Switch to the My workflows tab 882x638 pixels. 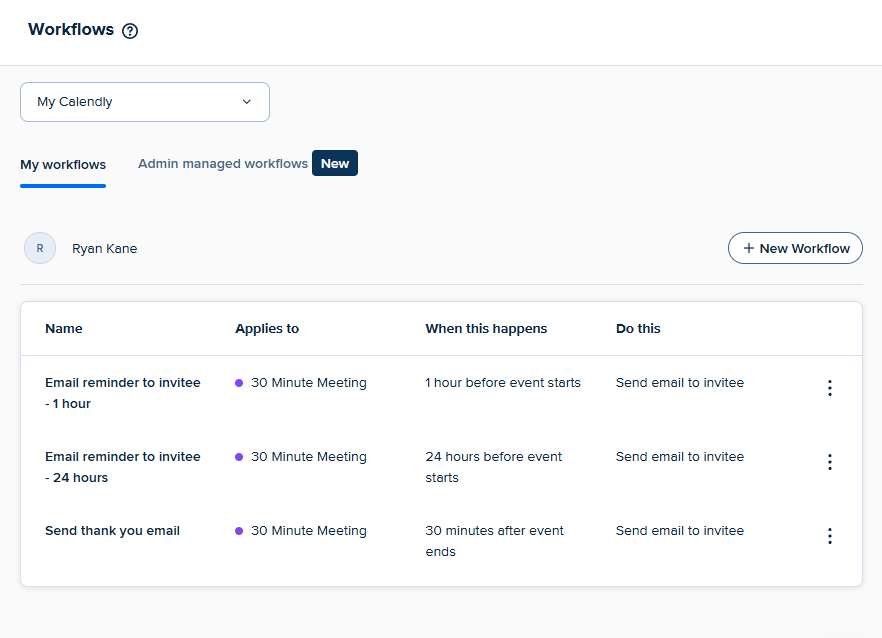[x=63, y=165]
